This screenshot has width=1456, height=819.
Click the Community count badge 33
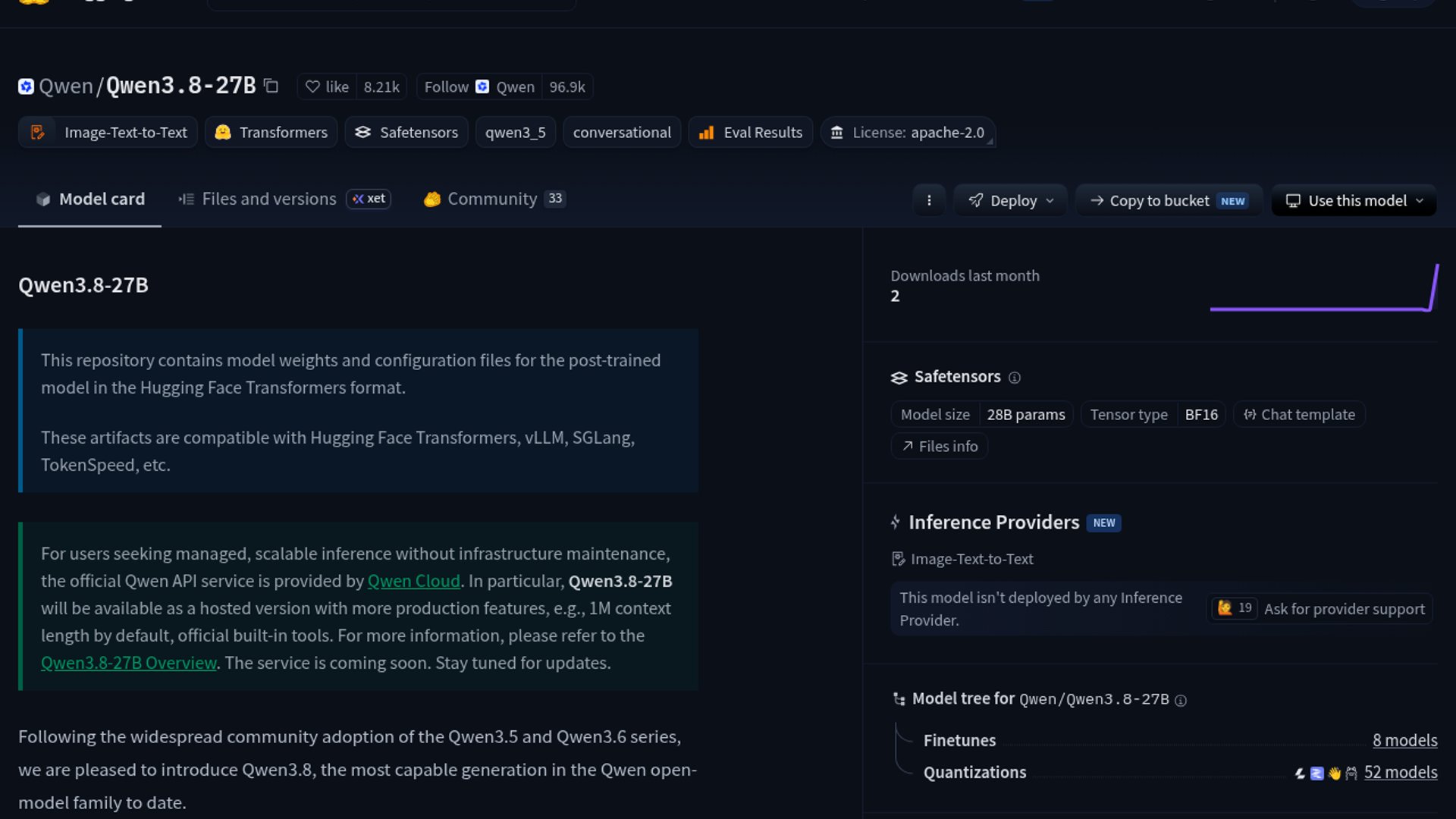click(x=555, y=199)
